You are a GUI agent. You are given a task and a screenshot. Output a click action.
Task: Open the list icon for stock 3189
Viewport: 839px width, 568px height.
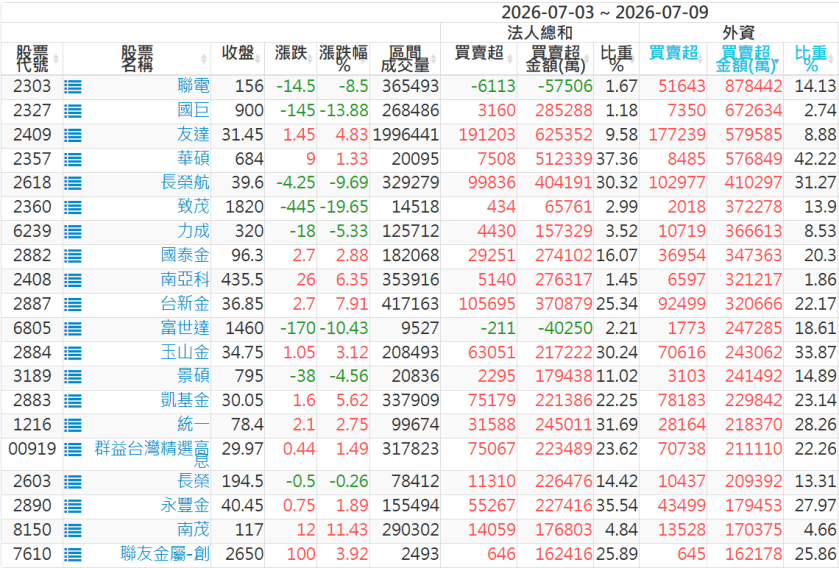coord(73,377)
